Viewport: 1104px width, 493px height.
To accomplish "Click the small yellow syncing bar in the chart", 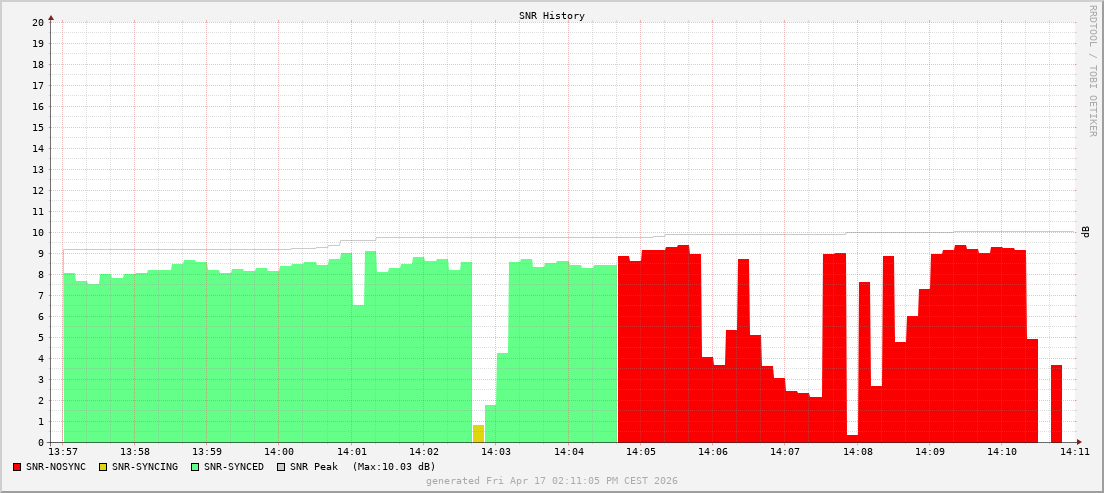I will (x=478, y=434).
